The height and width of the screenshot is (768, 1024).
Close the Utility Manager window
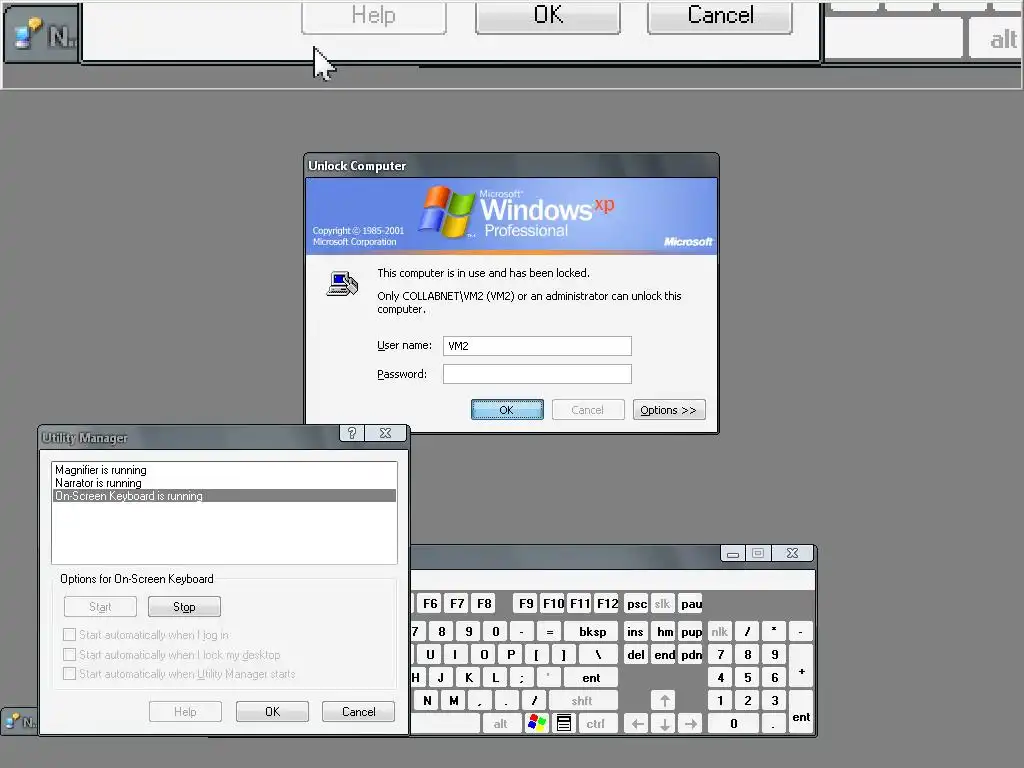(x=385, y=433)
